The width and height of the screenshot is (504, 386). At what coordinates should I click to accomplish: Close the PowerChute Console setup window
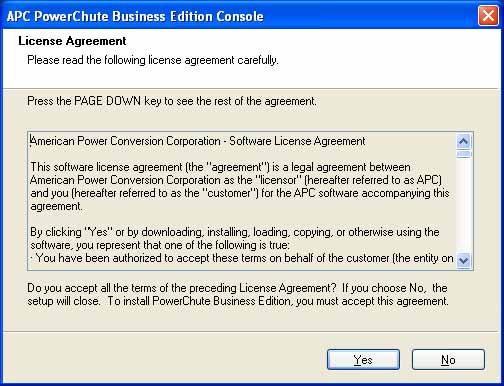[x=488, y=16]
